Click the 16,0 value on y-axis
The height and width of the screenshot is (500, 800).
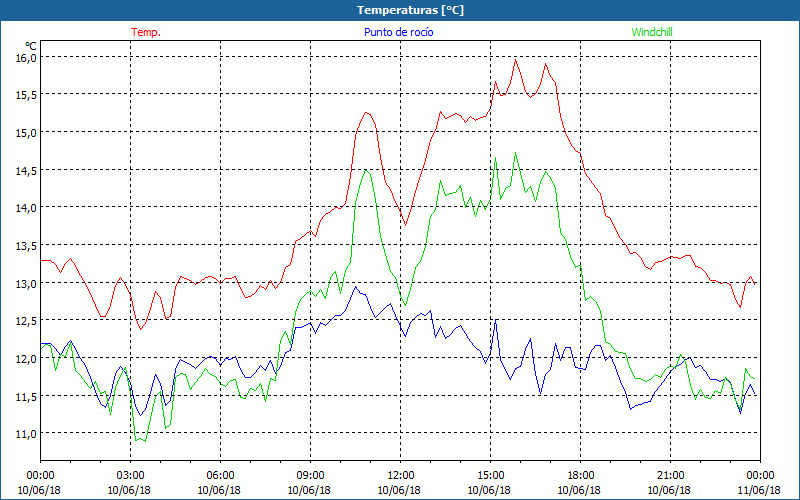(26, 57)
